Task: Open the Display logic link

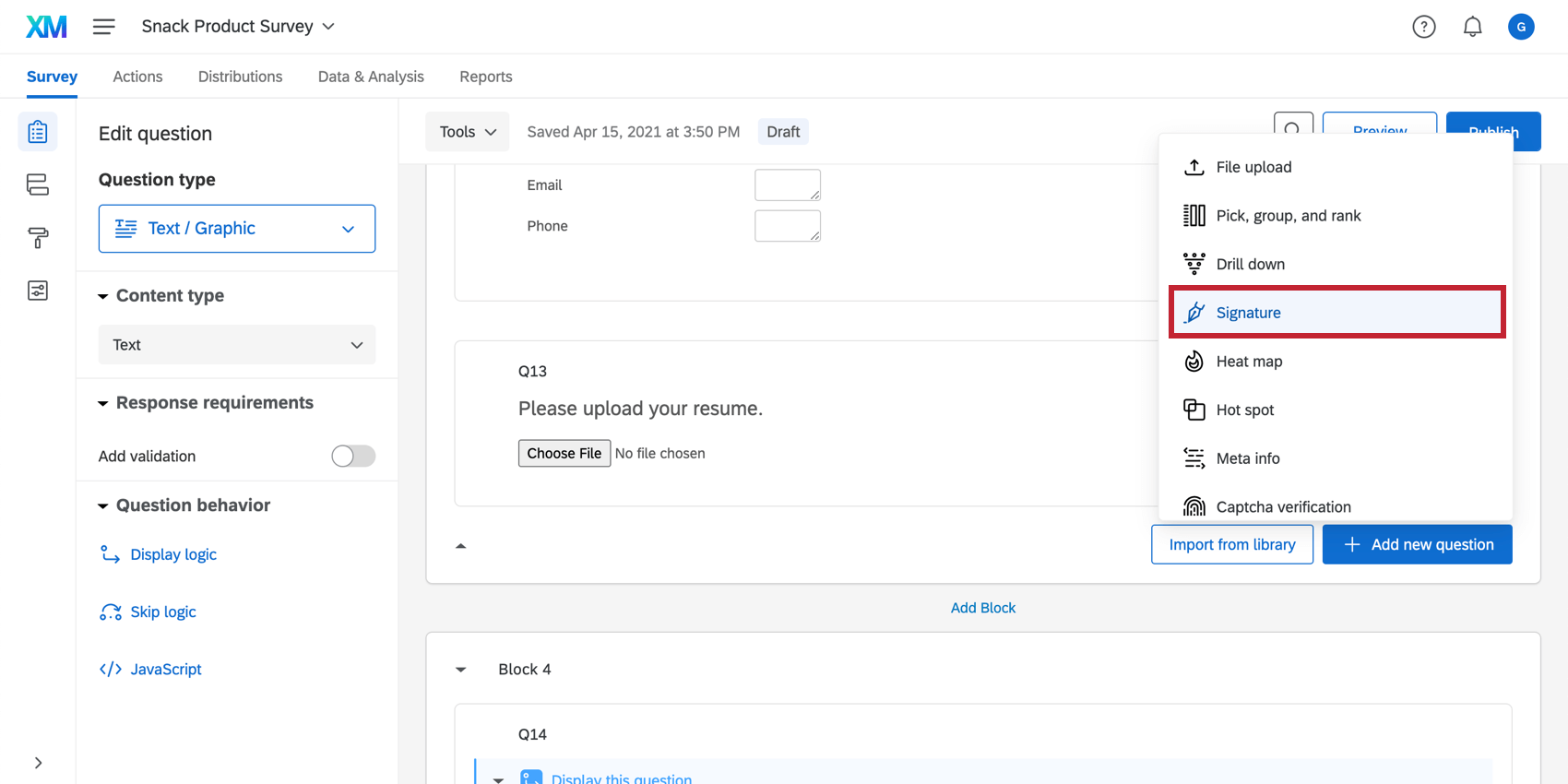Action: click(x=173, y=554)
